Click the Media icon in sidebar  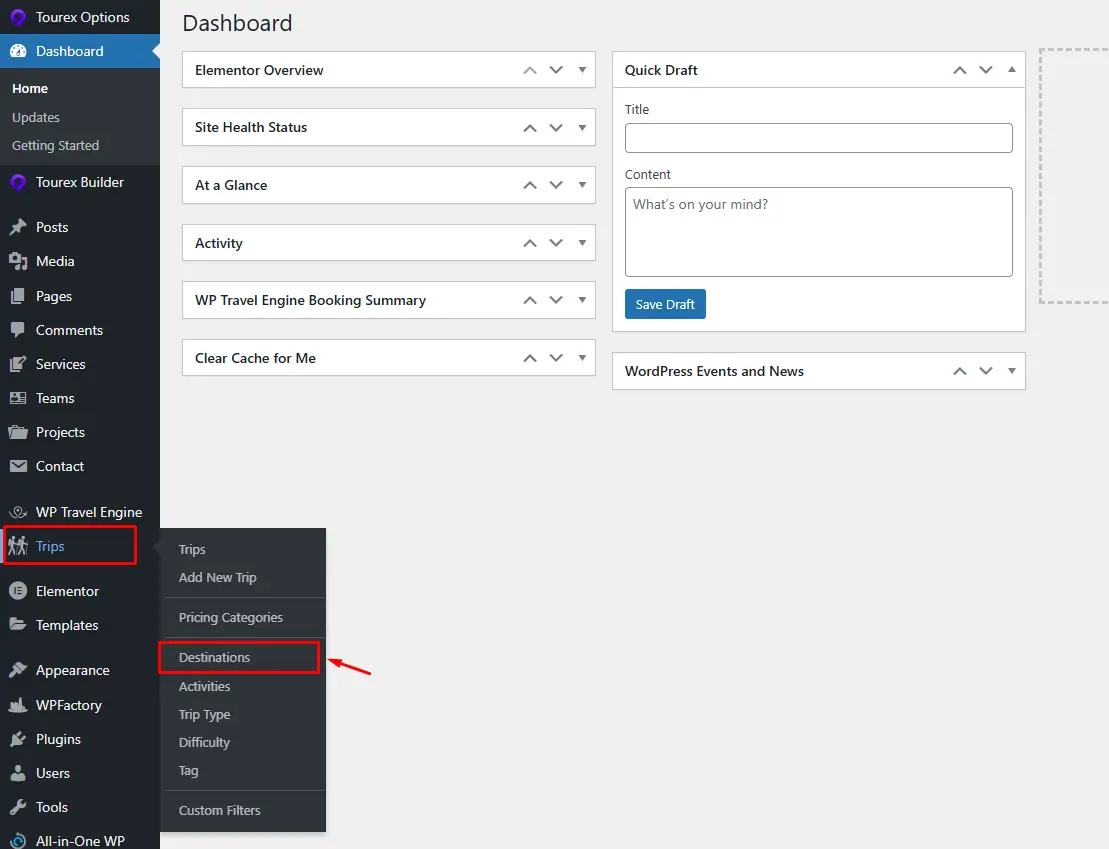tap(18, 261)
